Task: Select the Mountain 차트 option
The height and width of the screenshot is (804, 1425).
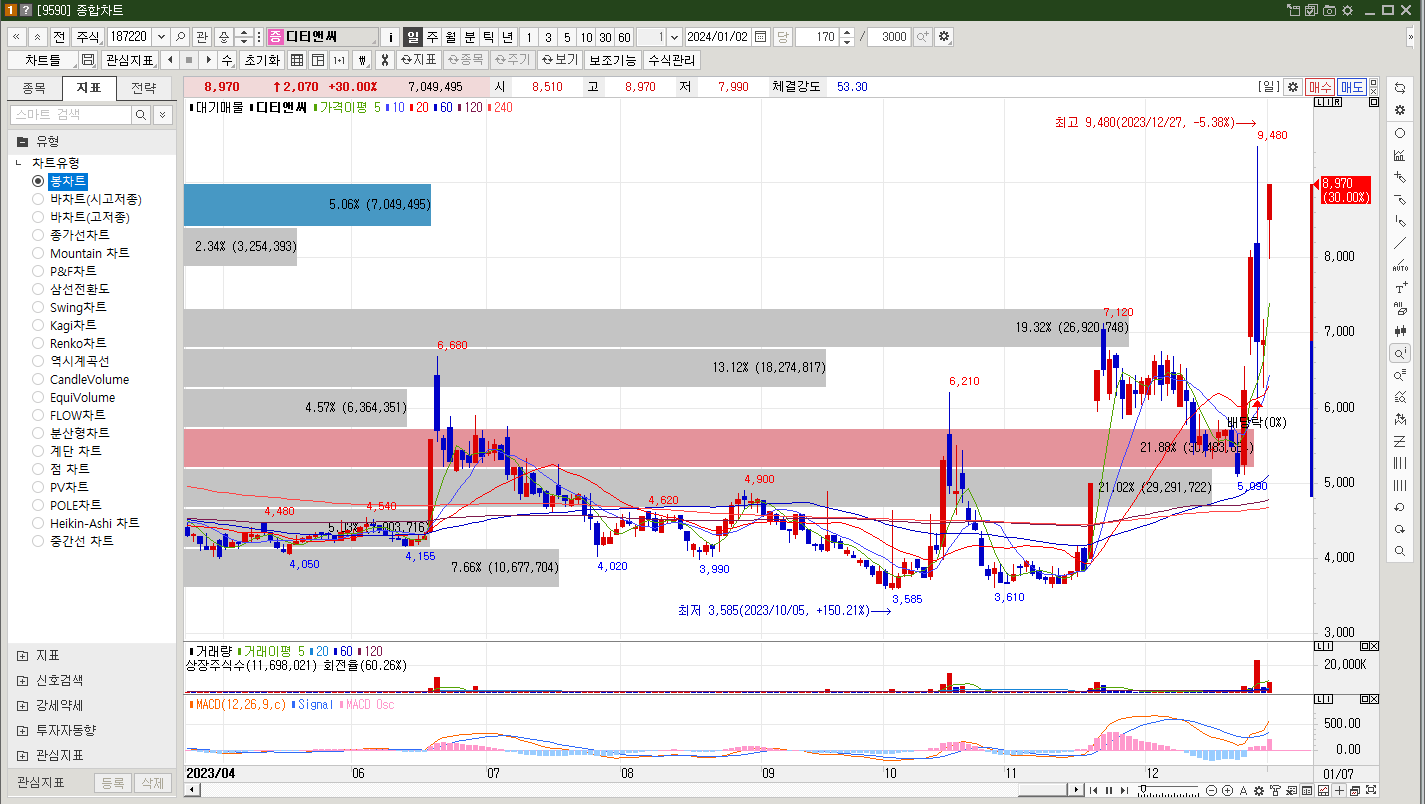Action: click(80, 253)
